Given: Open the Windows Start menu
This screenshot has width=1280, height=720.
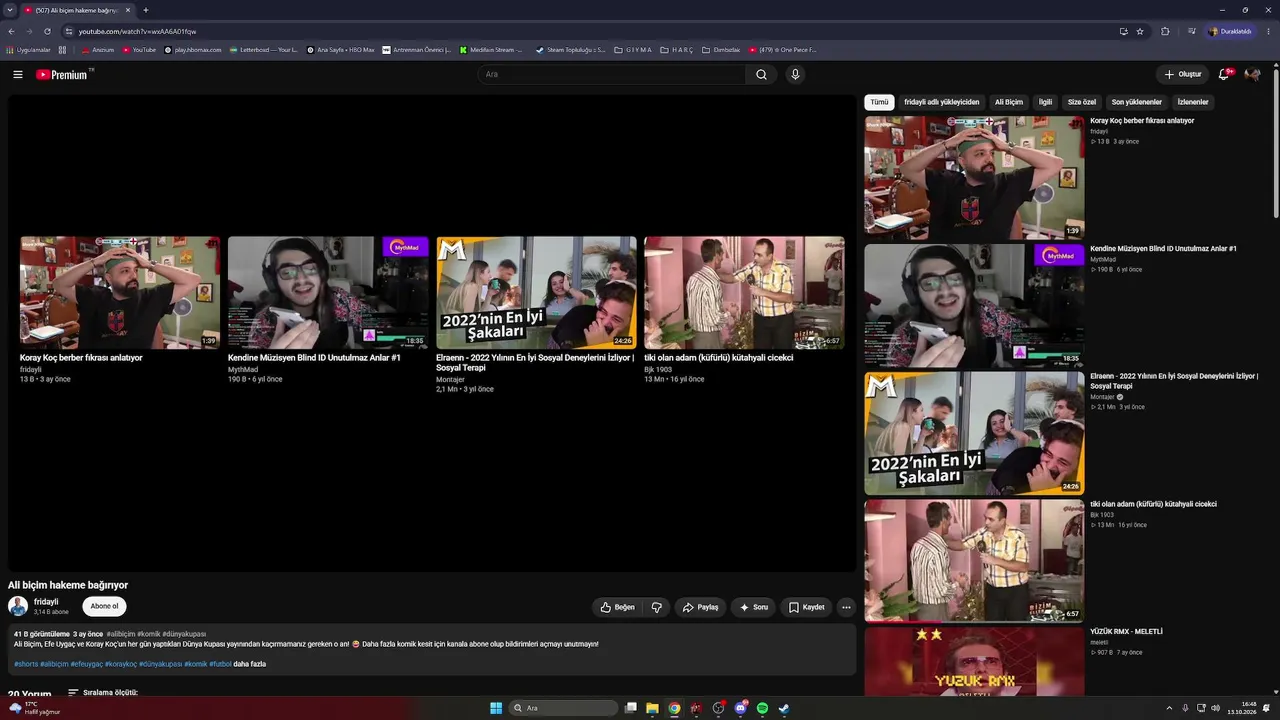Looking at the screenshot, I should [x=496, y=708].
